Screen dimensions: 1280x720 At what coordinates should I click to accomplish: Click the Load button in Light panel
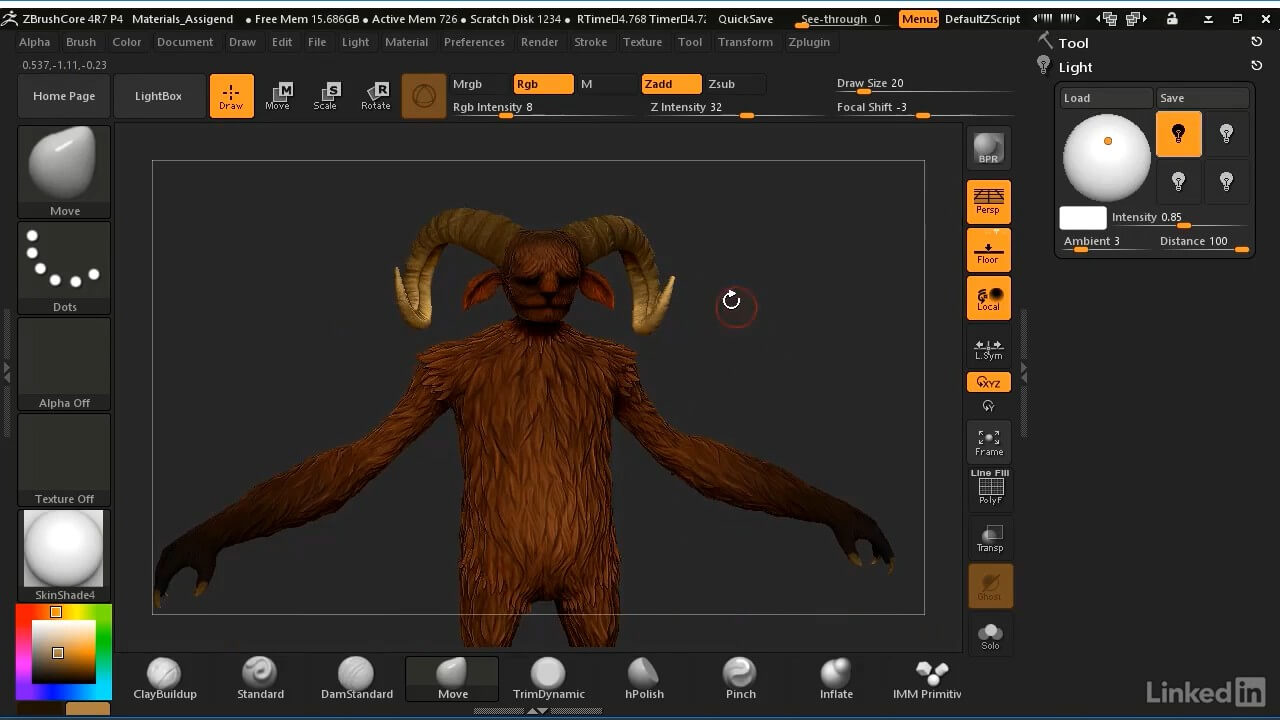click(x=1106, y=98)
